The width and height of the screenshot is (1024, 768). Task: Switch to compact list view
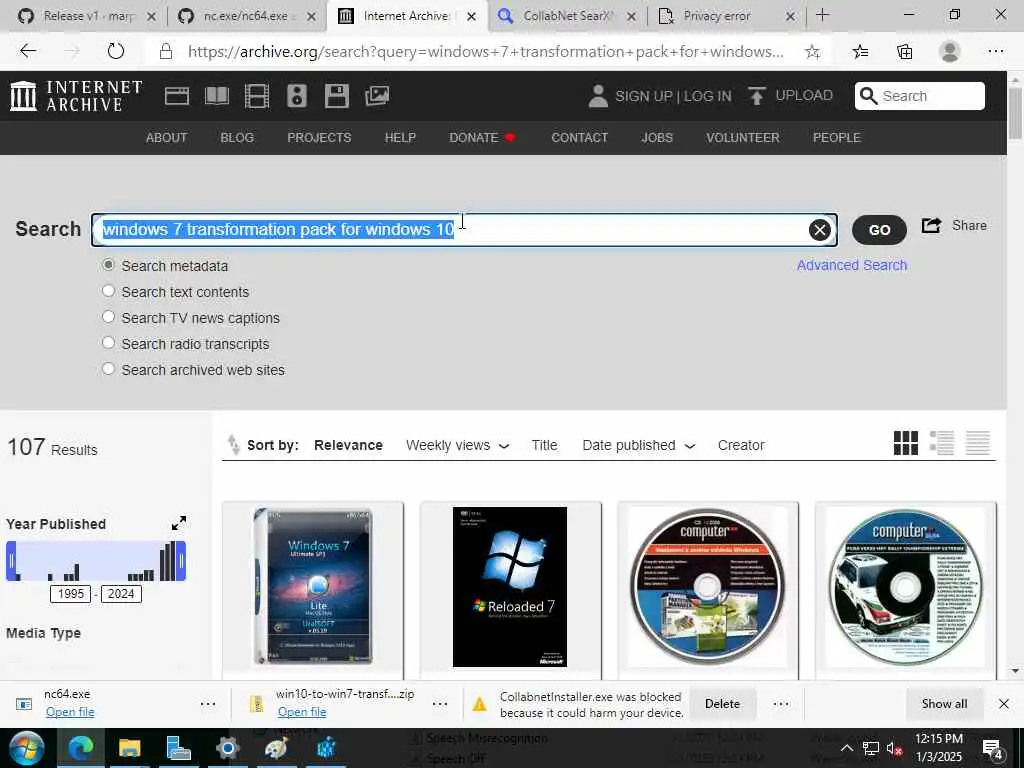click(978, 443)
